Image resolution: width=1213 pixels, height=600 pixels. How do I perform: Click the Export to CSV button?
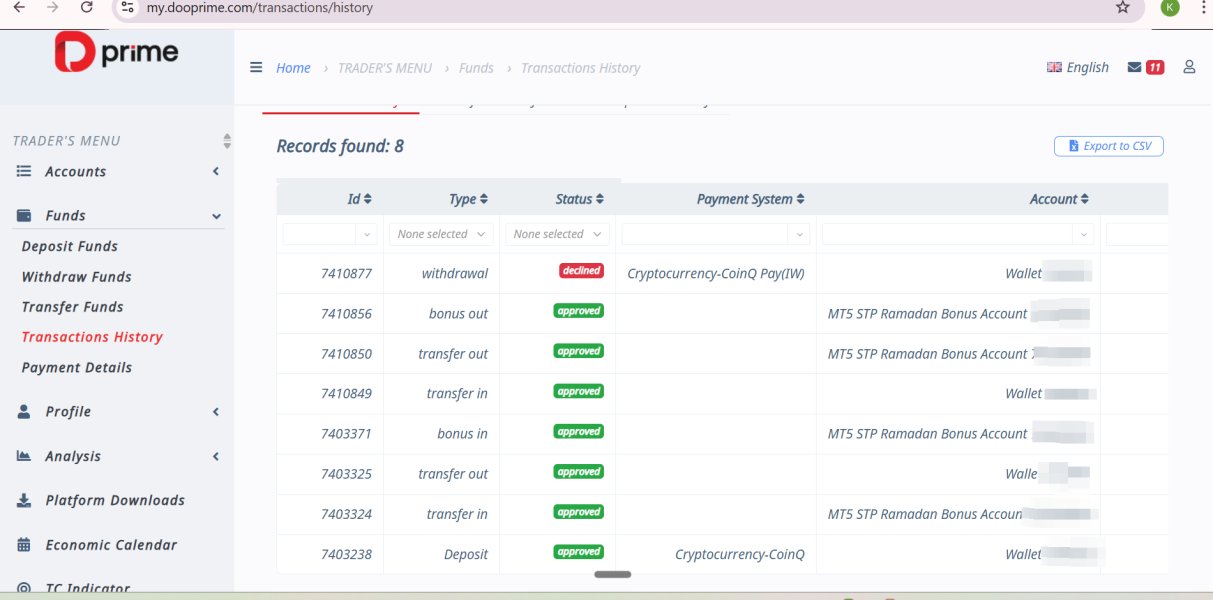[x=1108, y=146]
